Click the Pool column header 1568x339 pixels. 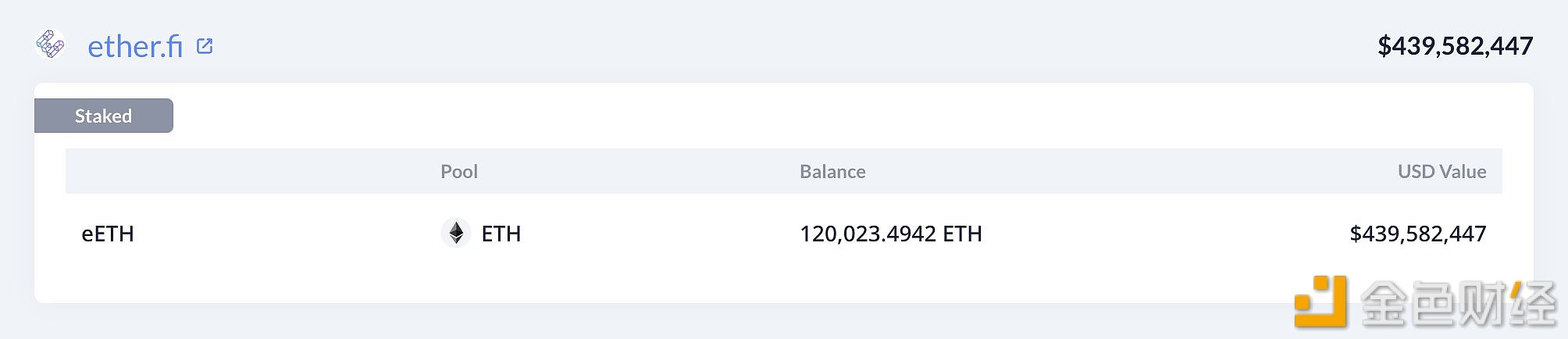tap(458, 172)
